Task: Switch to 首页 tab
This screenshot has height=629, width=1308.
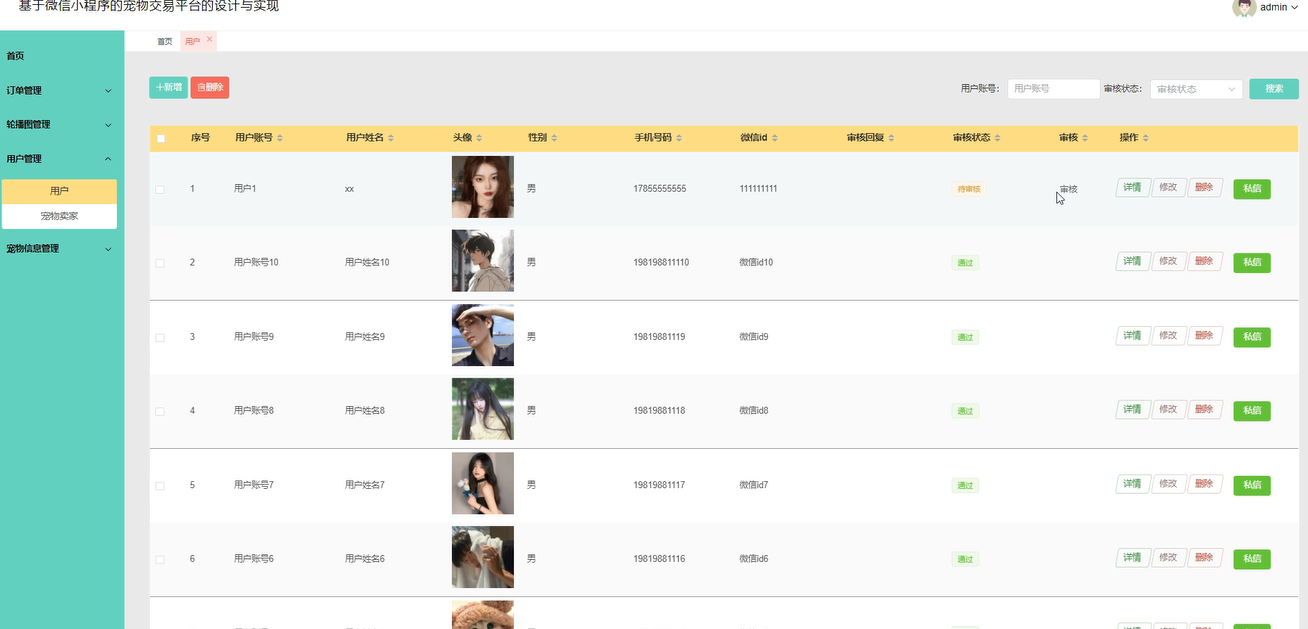Action: point(165,41)
